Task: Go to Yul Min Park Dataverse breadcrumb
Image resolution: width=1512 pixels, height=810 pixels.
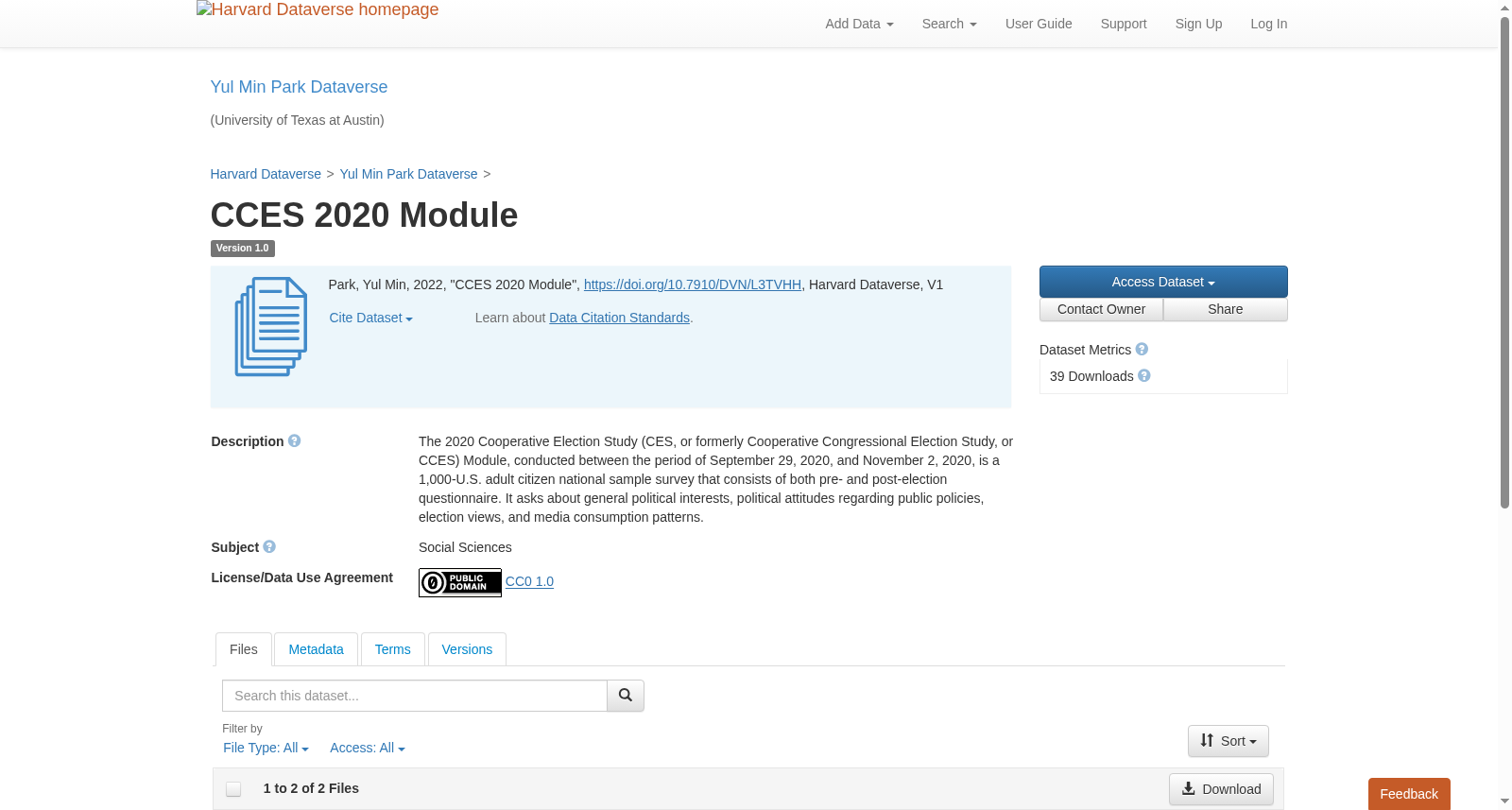Action: pos(408,174)
